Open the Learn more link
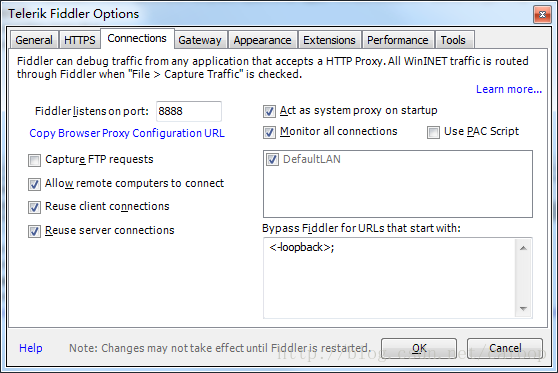558x373 pixels. [509, 89]
